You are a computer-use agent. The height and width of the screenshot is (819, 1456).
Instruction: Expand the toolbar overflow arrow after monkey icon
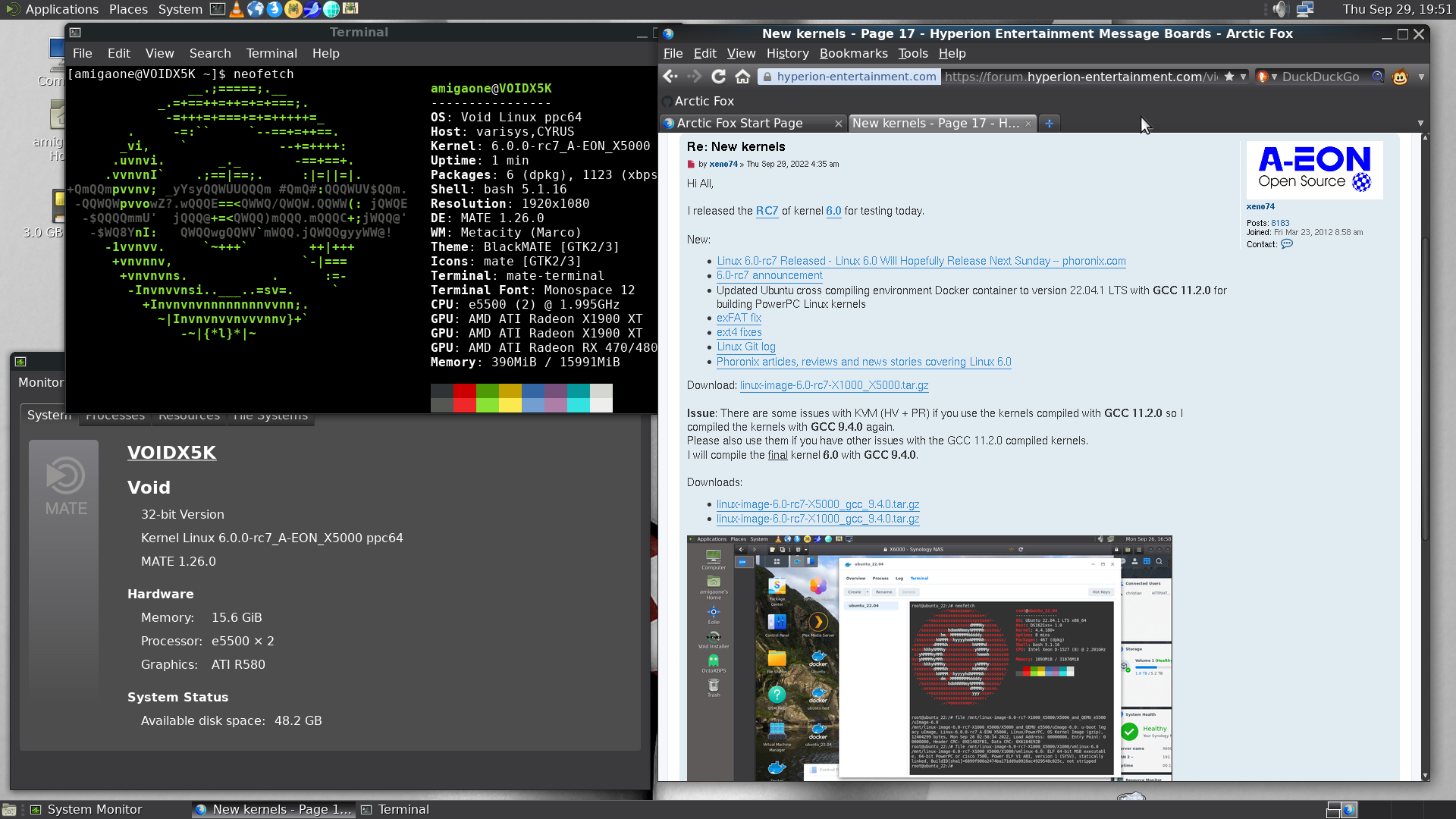point(1421,77)
